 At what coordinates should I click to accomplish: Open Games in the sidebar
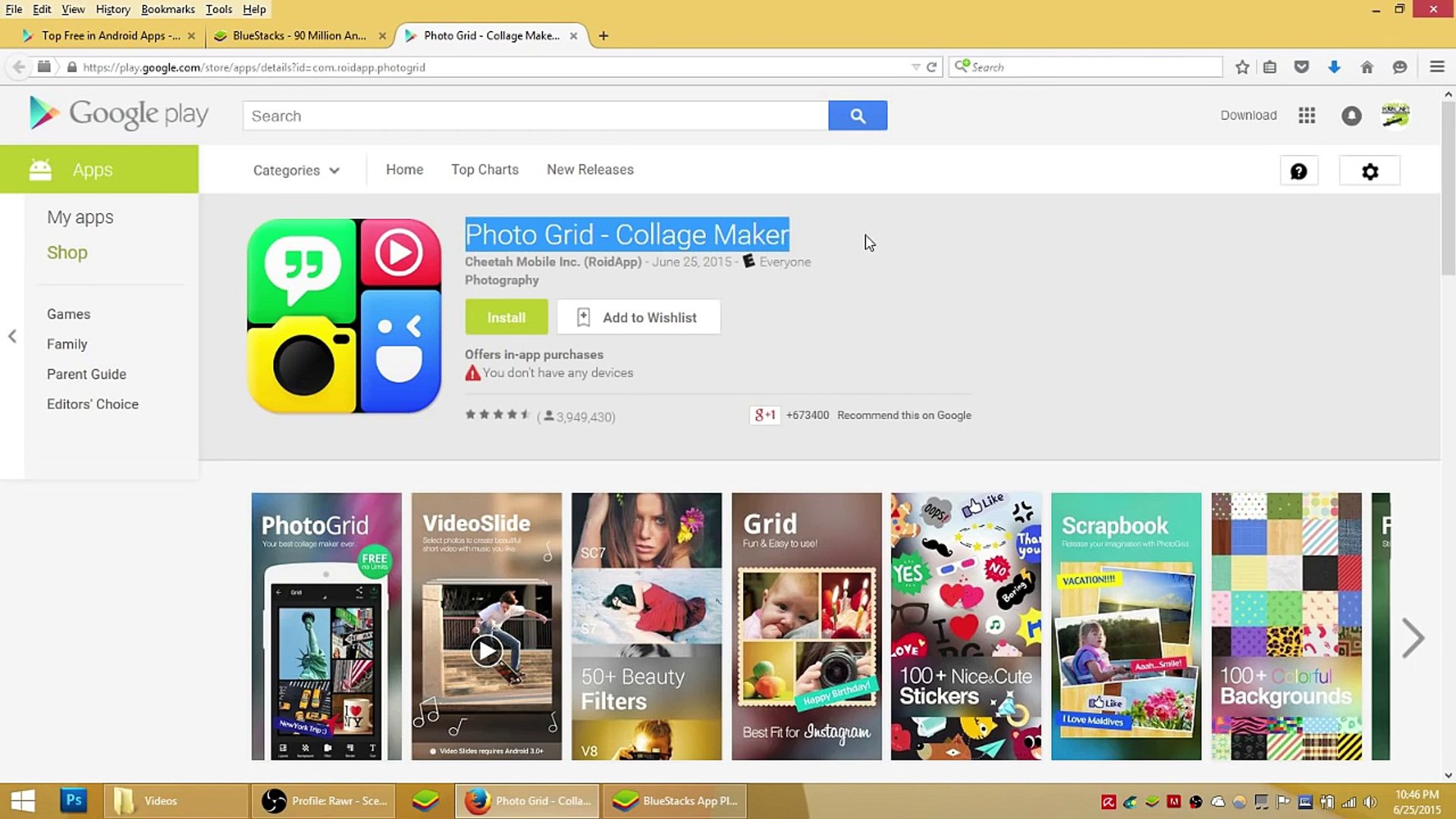pos(68,314)
